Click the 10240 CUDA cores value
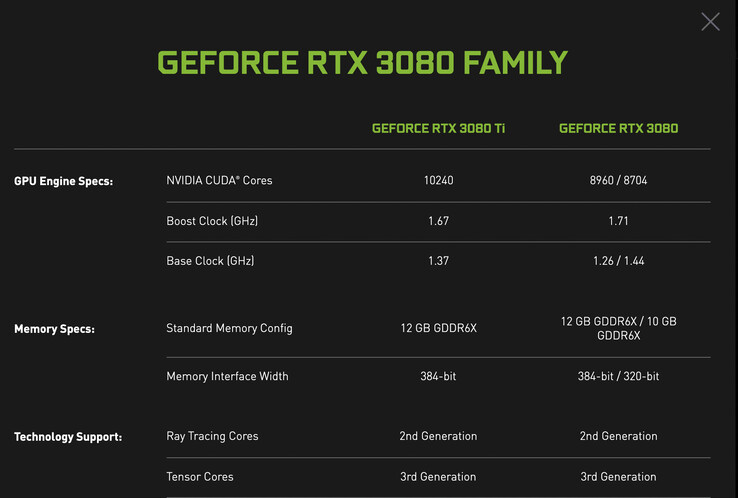 tap(438, 181)
